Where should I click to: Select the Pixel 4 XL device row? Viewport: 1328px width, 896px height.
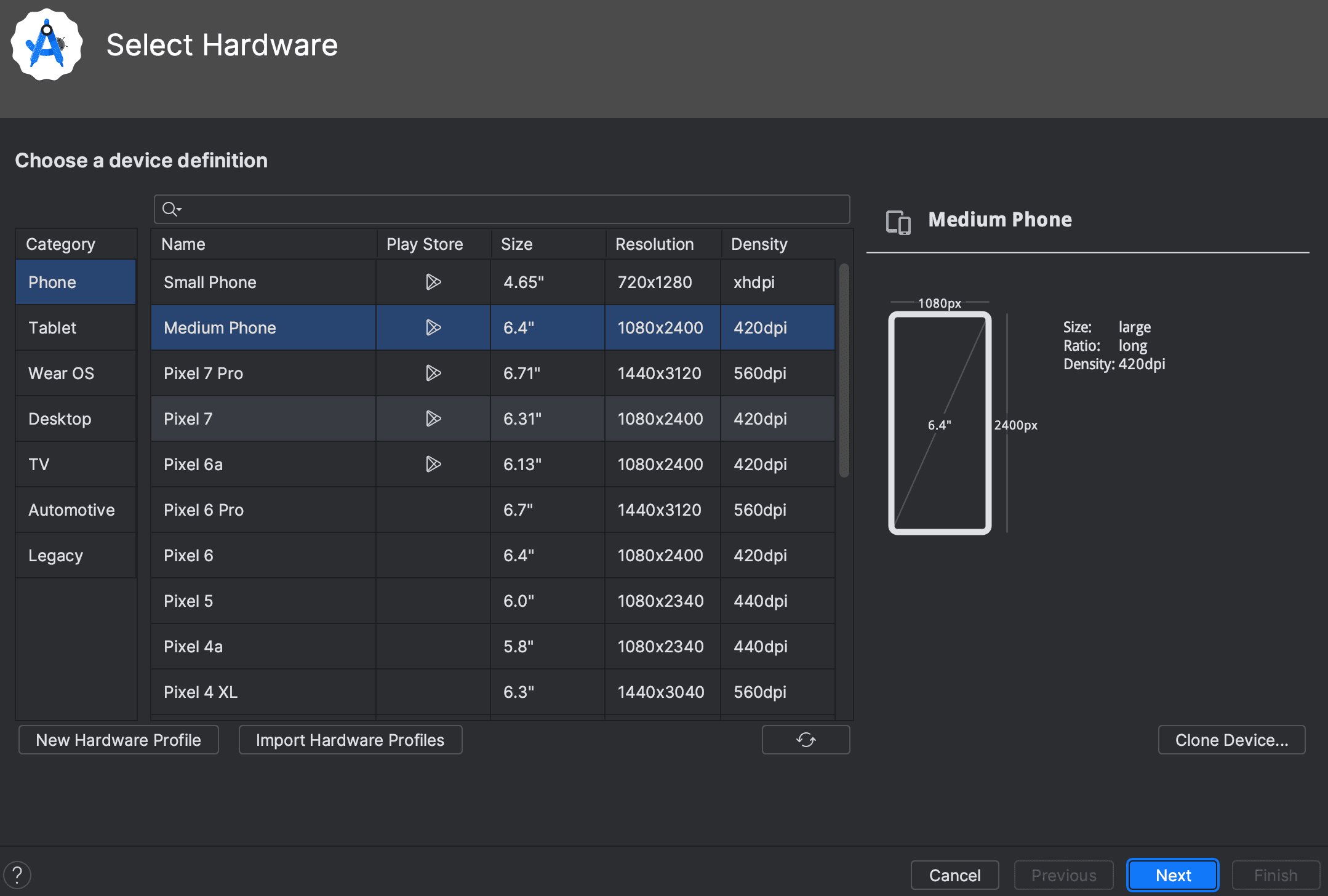click(x=493, y=692)
